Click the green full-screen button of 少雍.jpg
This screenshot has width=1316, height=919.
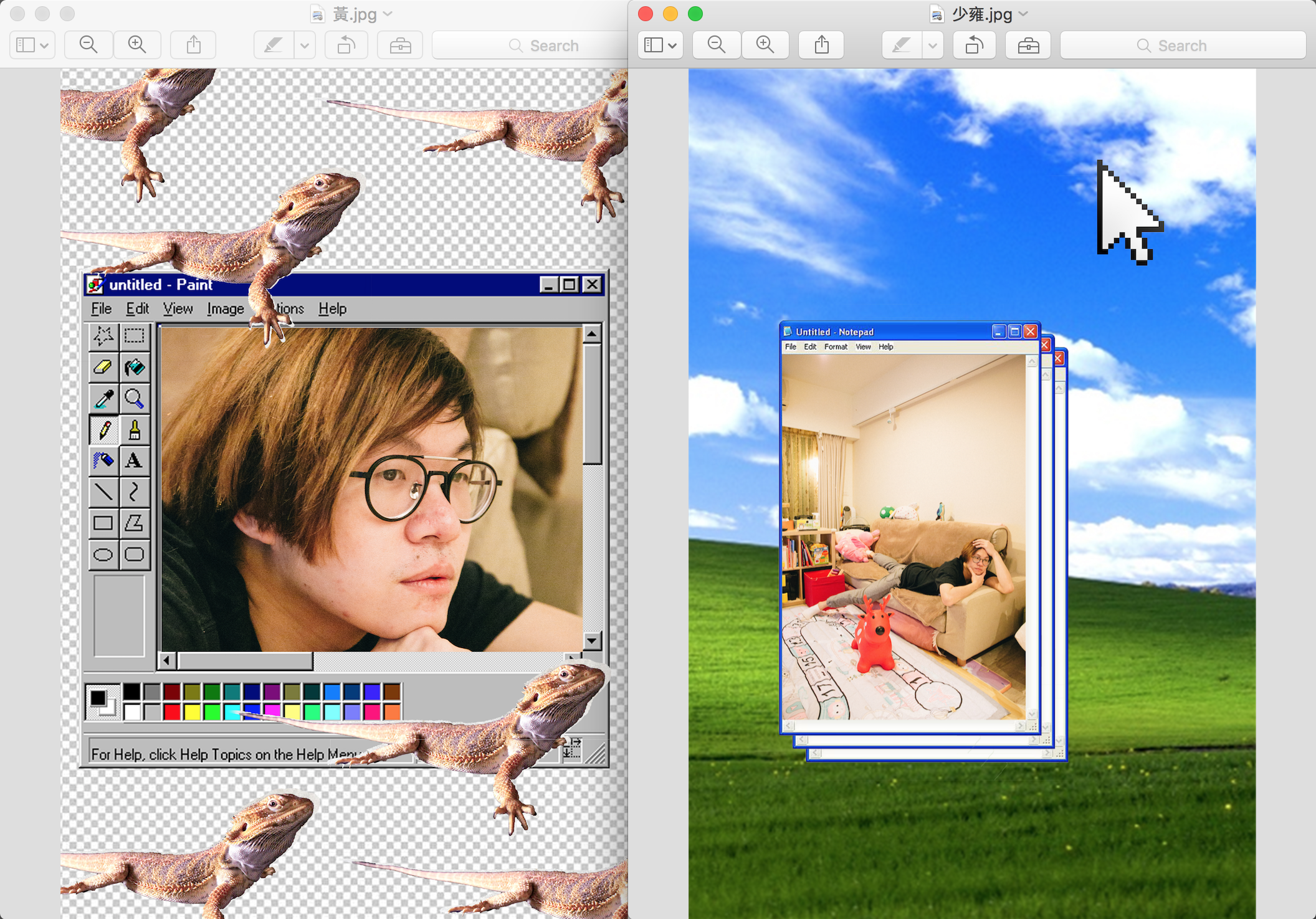[x=695, y=14]
